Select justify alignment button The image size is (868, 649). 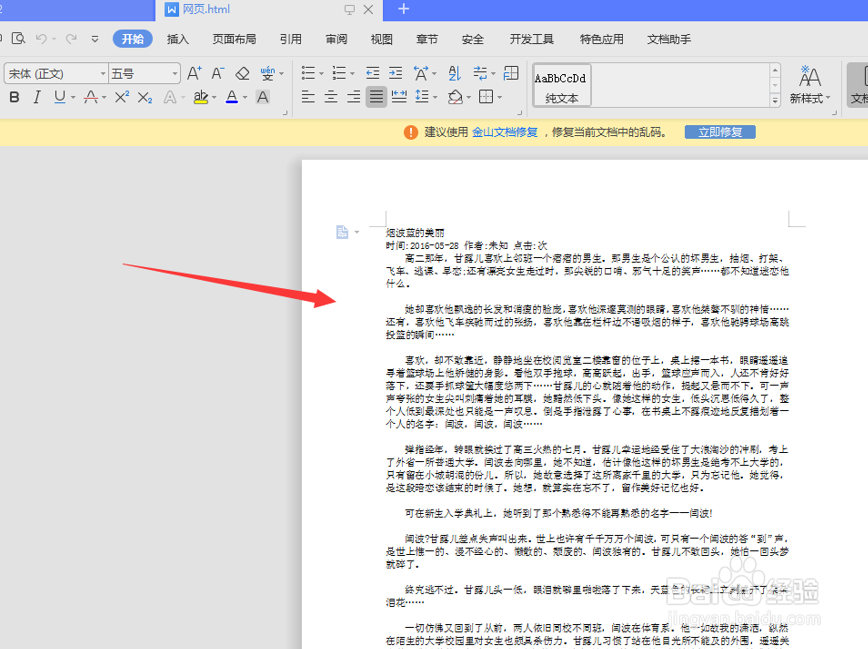(376, 97)
